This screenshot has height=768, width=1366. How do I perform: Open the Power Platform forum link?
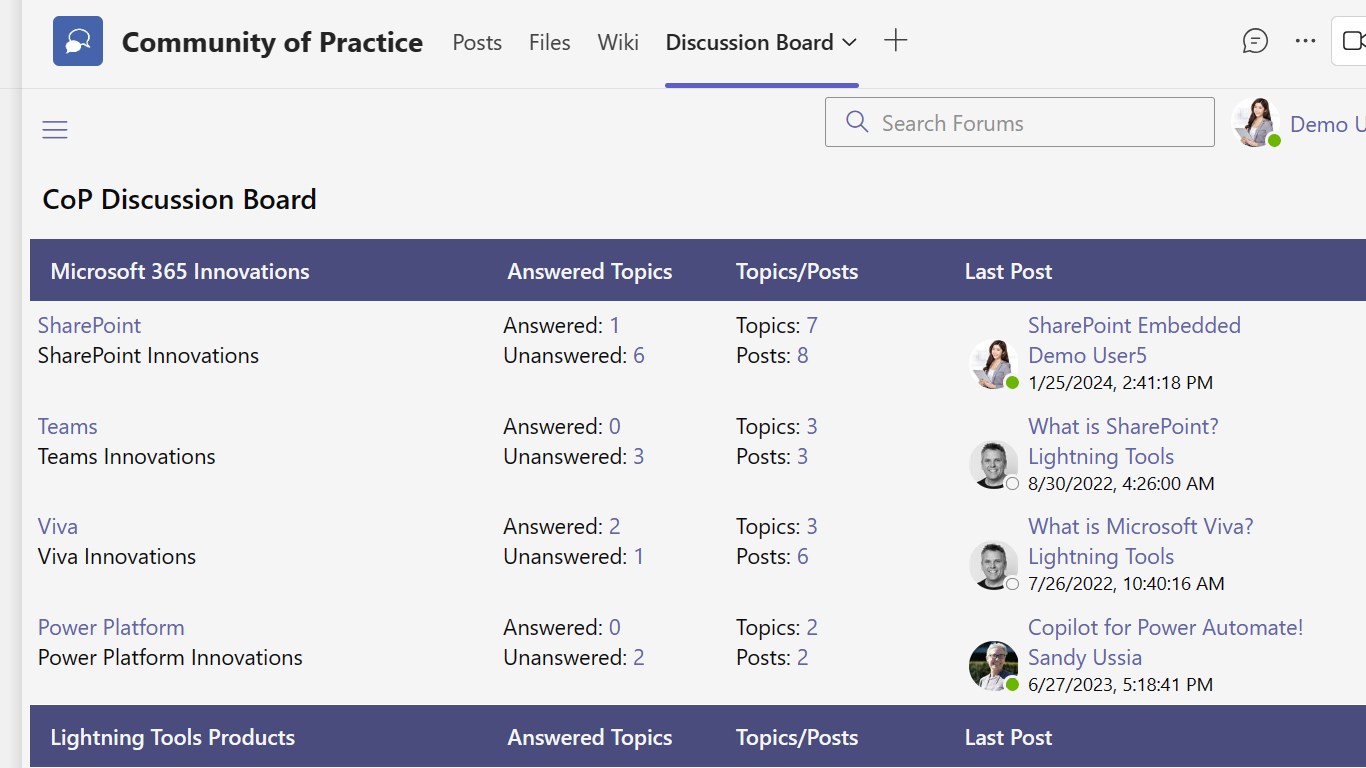(111, 627)
